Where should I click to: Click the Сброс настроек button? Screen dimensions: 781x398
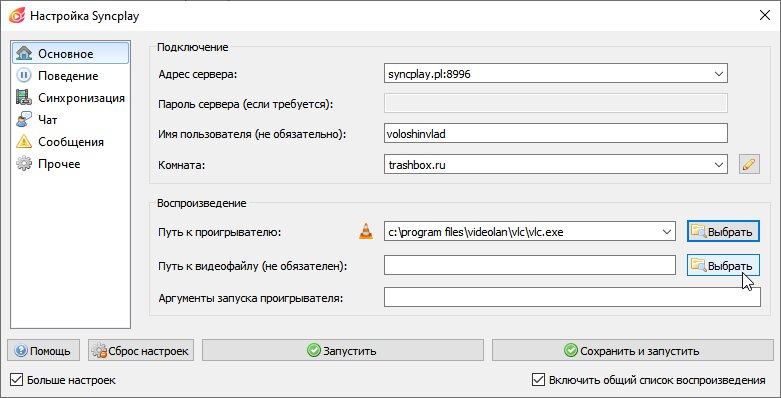pyautogui.click(x=140, y=351)
